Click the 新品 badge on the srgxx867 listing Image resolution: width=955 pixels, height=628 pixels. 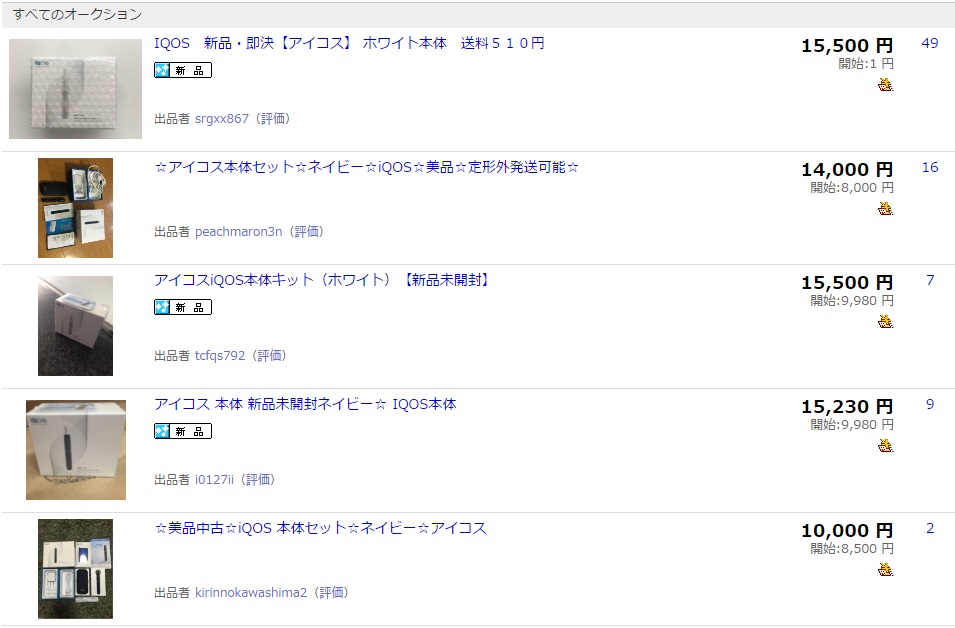(183, 70)
